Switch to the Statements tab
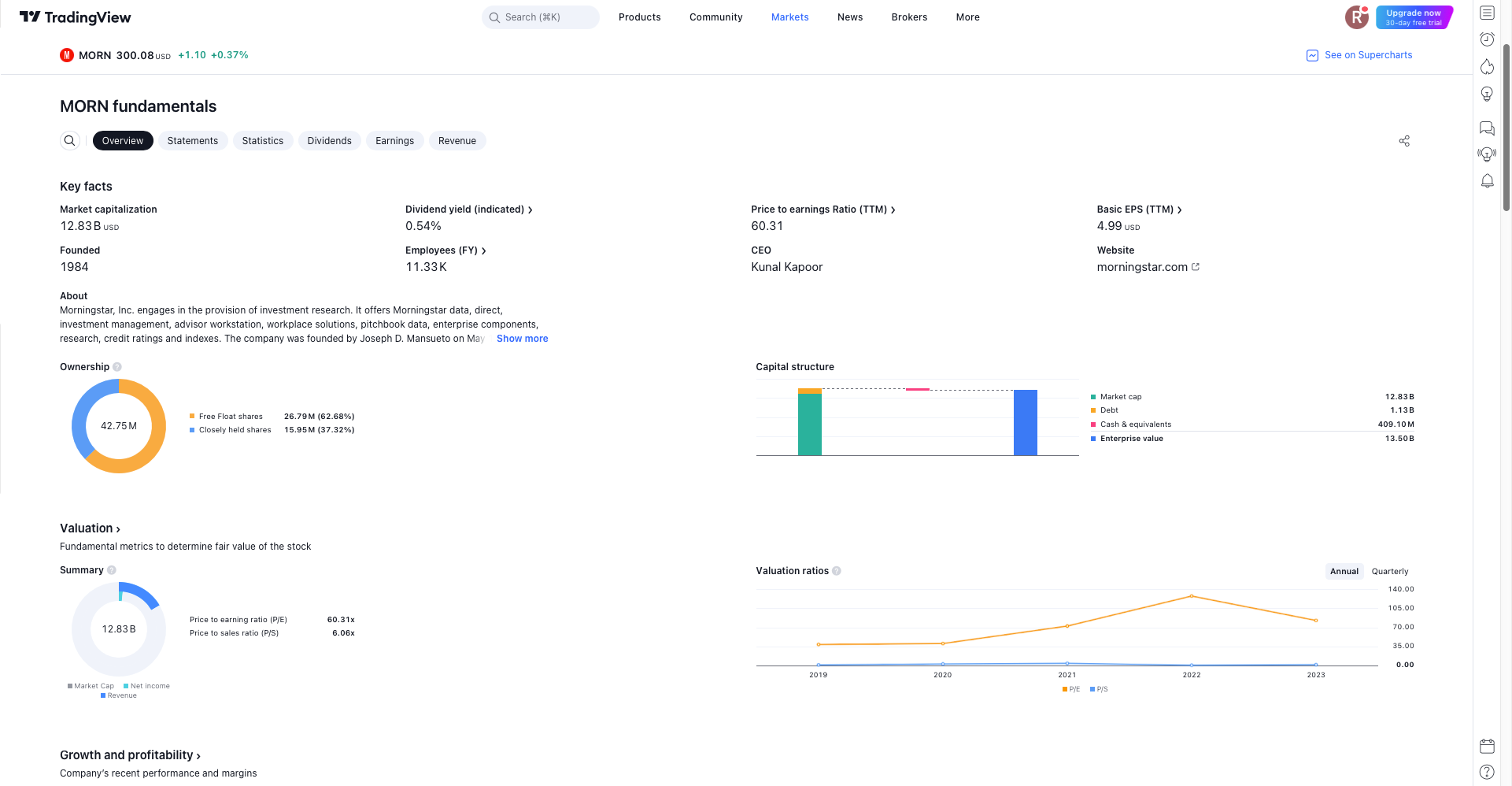Viewport: 1512px width, 786px height. pos(193,141)
